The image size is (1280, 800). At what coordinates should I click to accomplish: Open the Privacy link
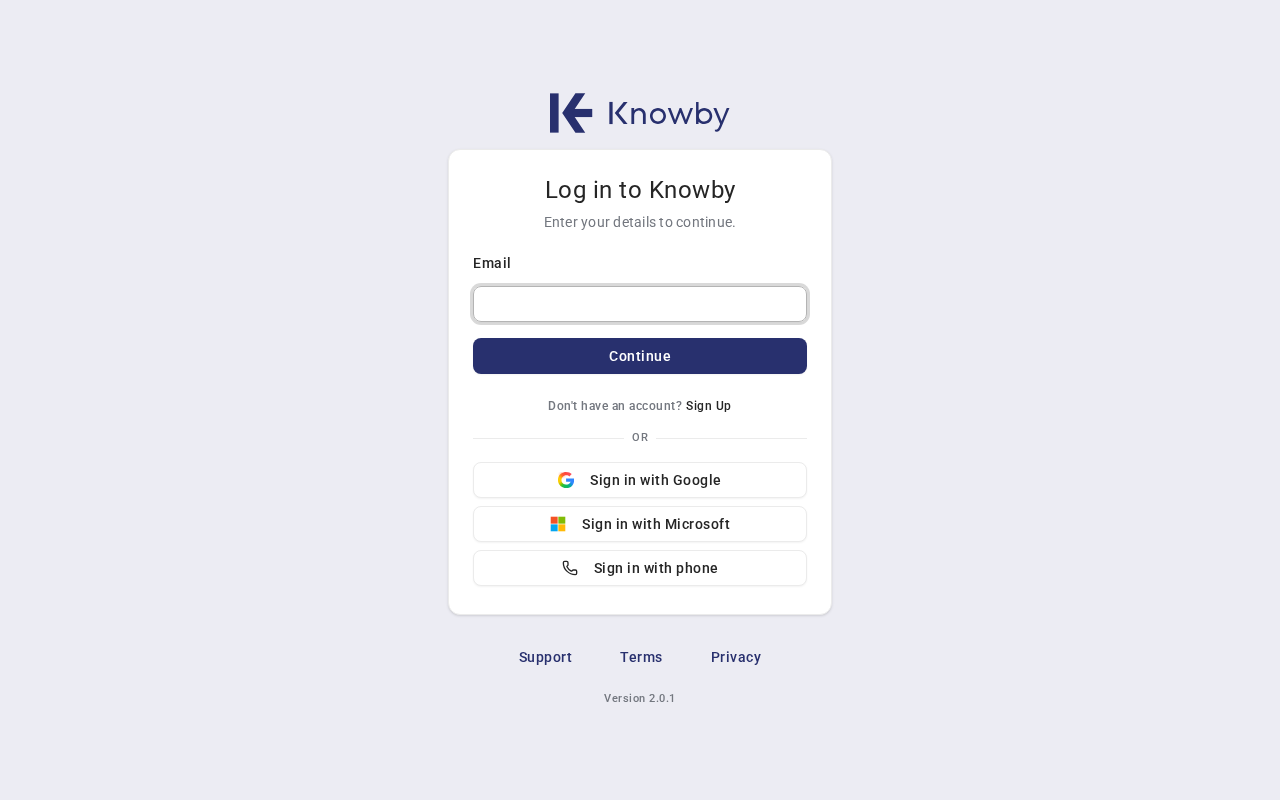click(x=736, y=657)
